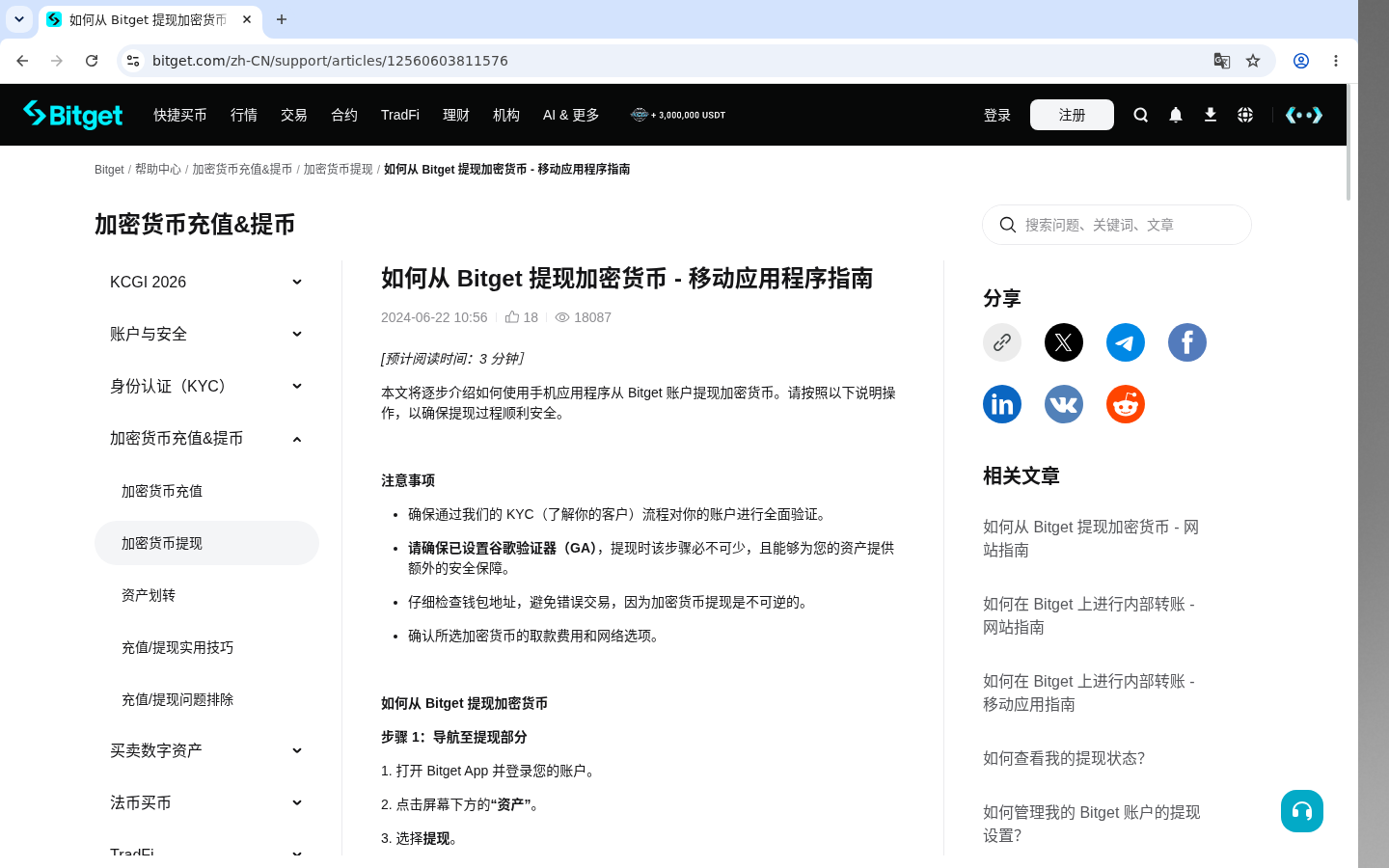The height and width of the screenshot is (868, 1389).
Task: Select 加密货币提现 sidebar item
Action: [206, 543]
